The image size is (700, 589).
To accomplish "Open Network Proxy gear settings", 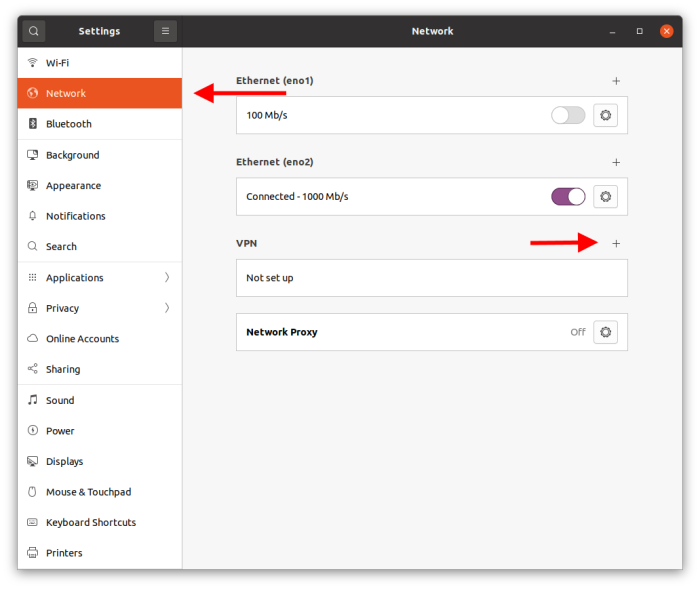I will tap(605, 332).
